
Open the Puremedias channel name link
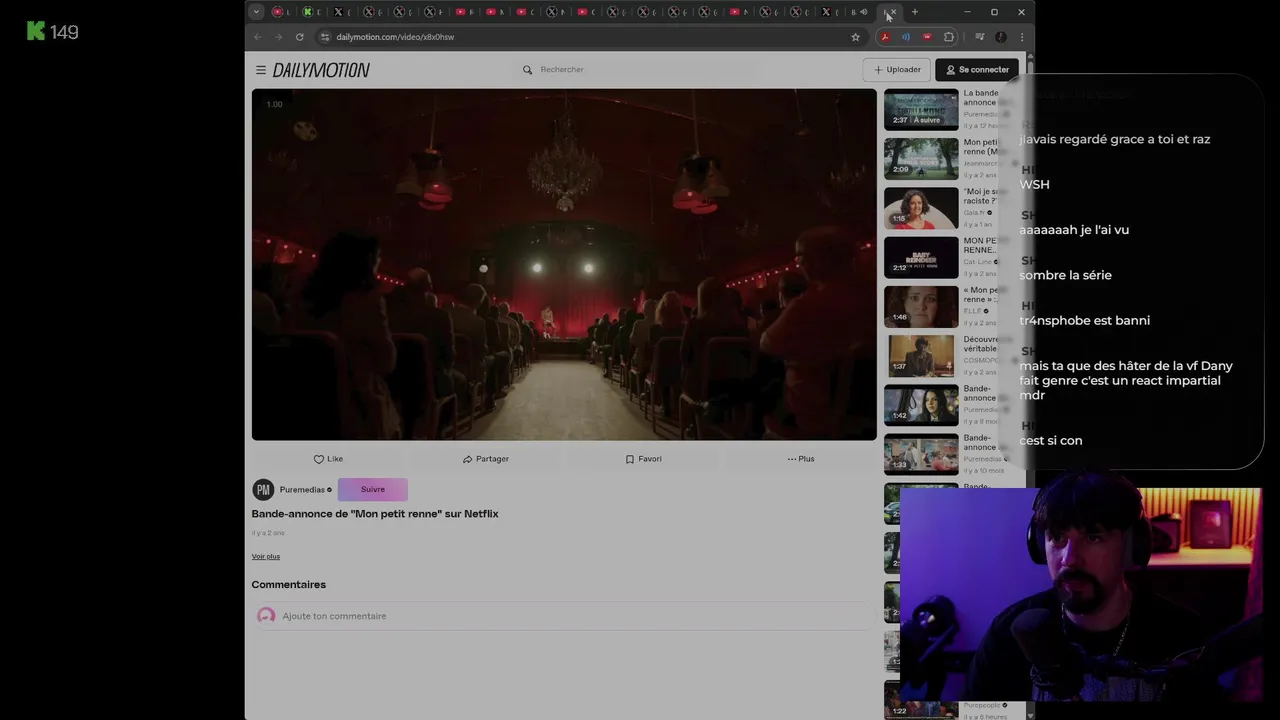[x=302, y=490]
